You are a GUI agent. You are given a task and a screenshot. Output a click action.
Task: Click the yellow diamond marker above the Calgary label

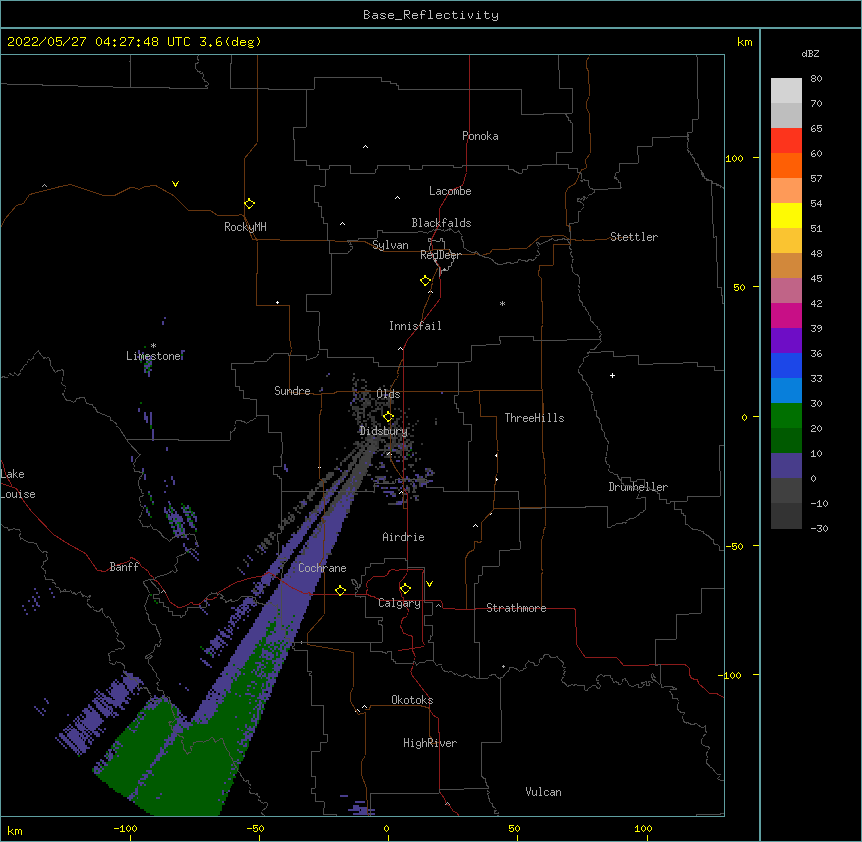coord(405,589)
